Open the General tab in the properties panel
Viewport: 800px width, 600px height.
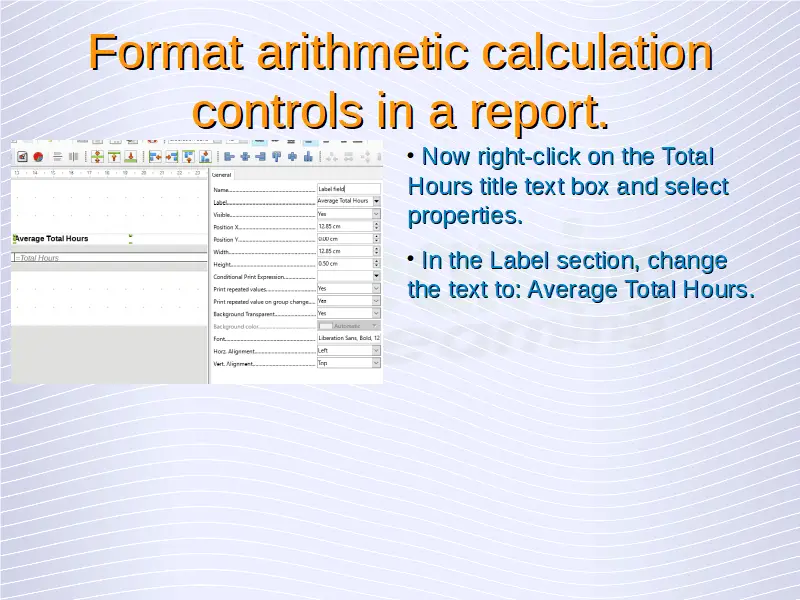[221, 174]
